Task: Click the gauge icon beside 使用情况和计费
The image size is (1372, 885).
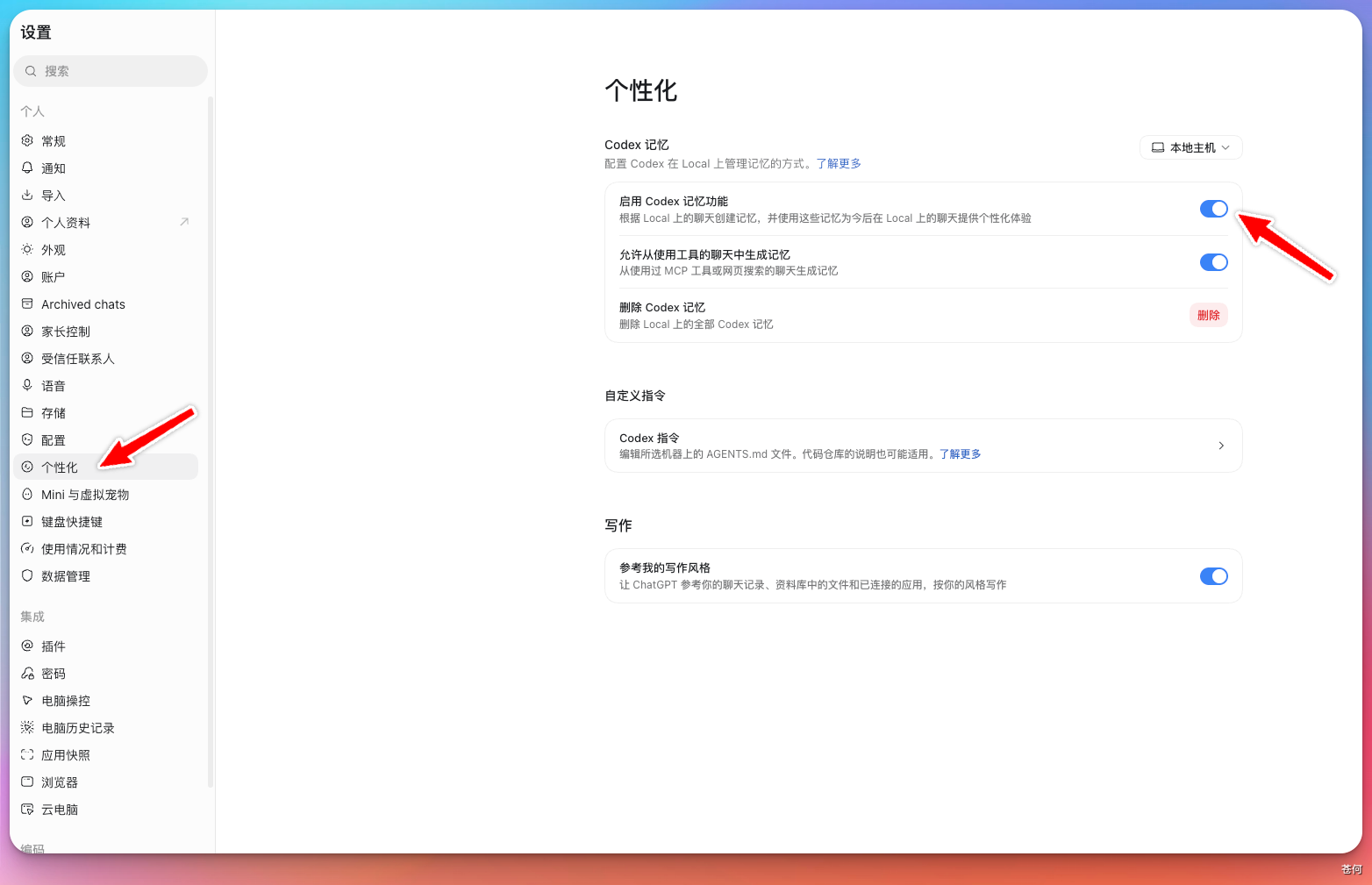Action: pos(27,548)
